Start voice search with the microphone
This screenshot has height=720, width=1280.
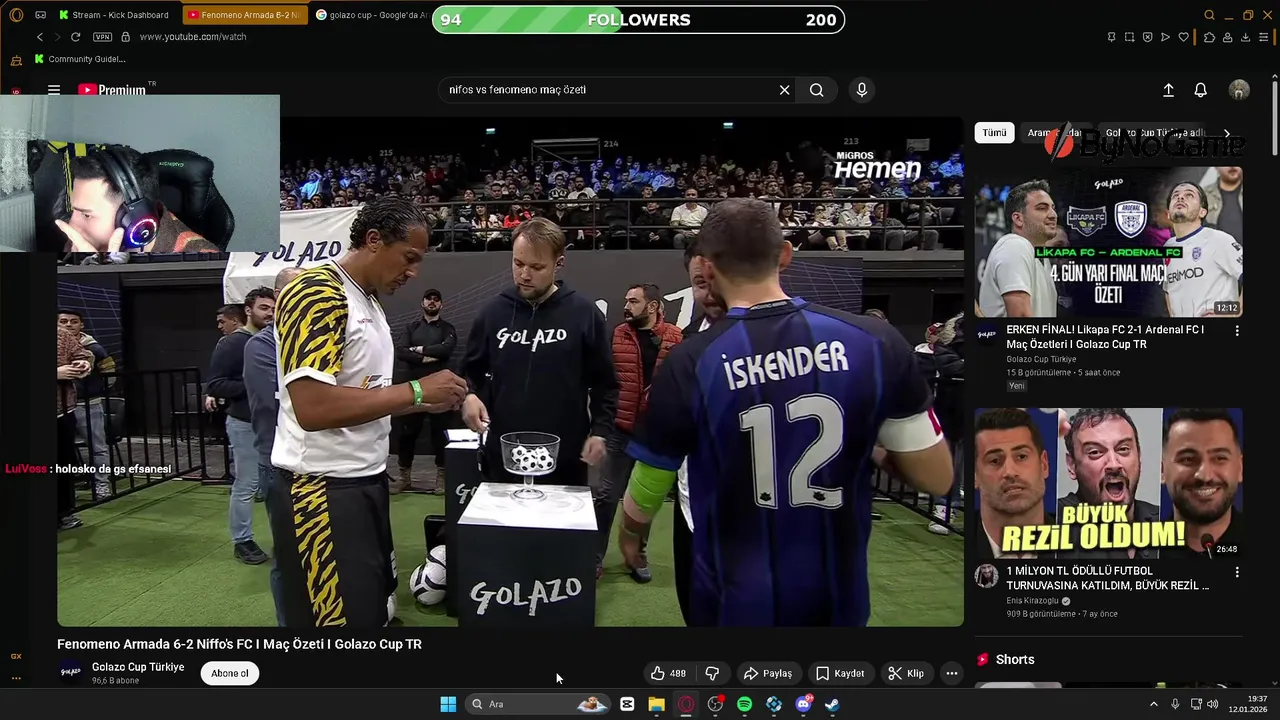(862, 90)
